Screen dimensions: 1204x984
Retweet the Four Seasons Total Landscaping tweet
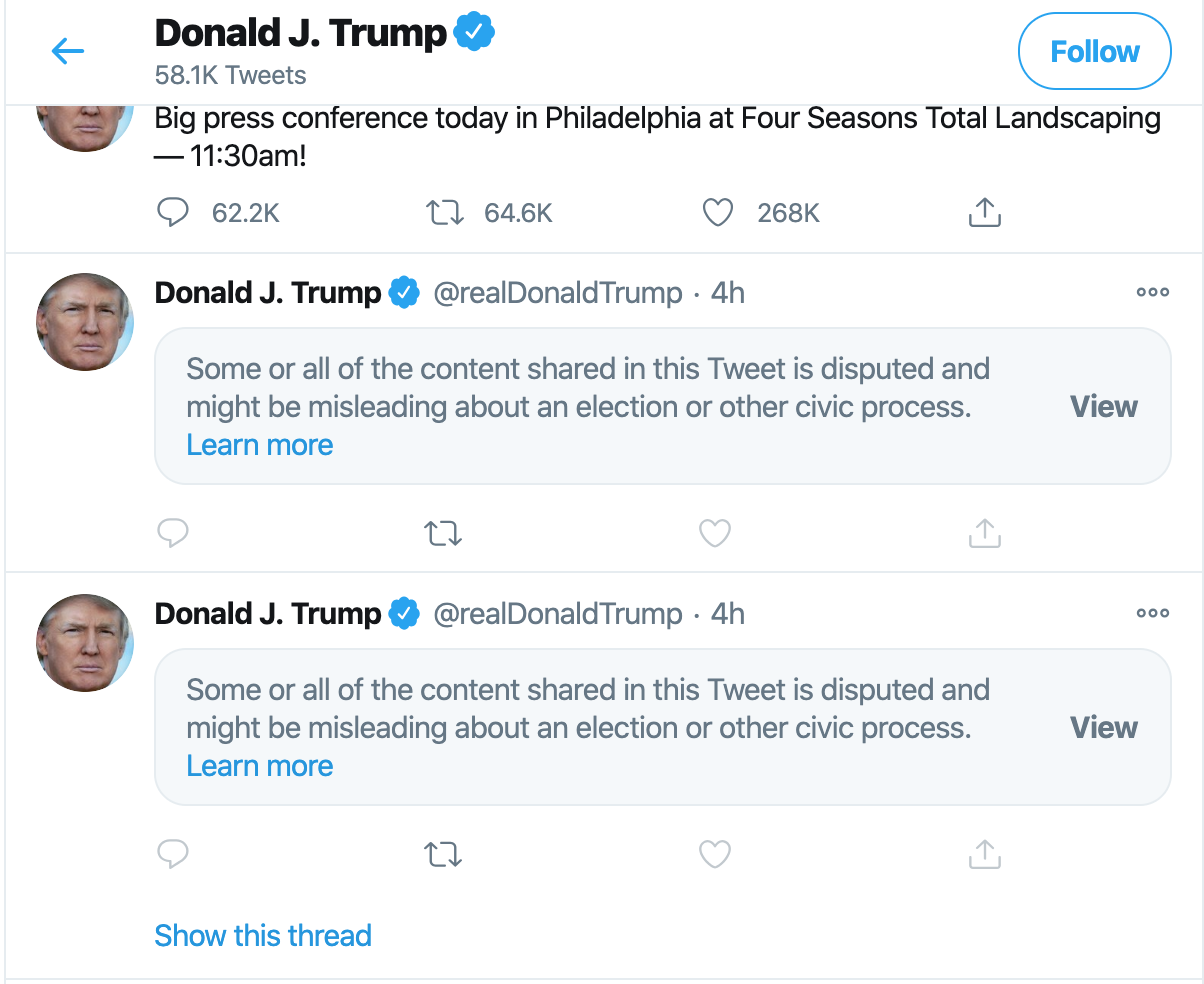443,212
